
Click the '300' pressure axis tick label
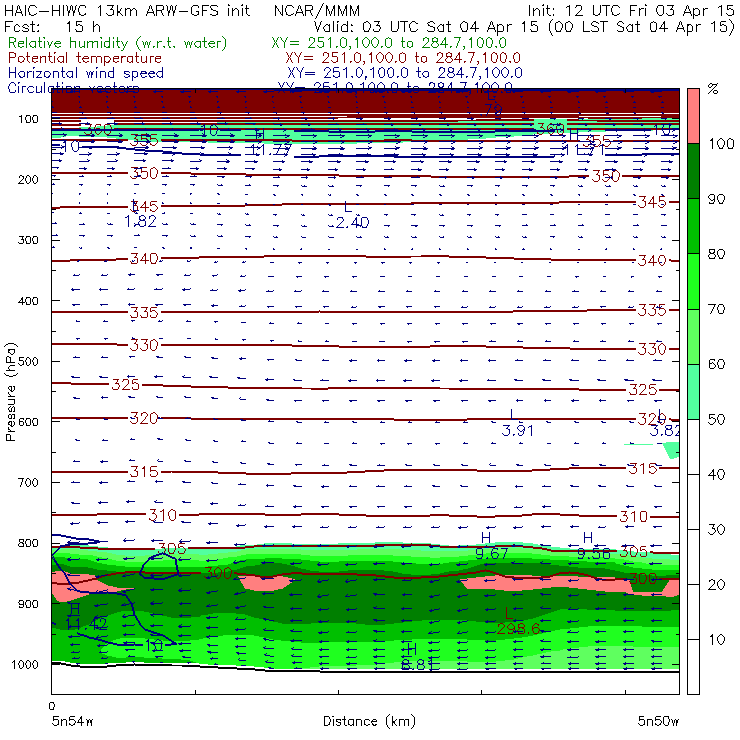tap(28, 240)
